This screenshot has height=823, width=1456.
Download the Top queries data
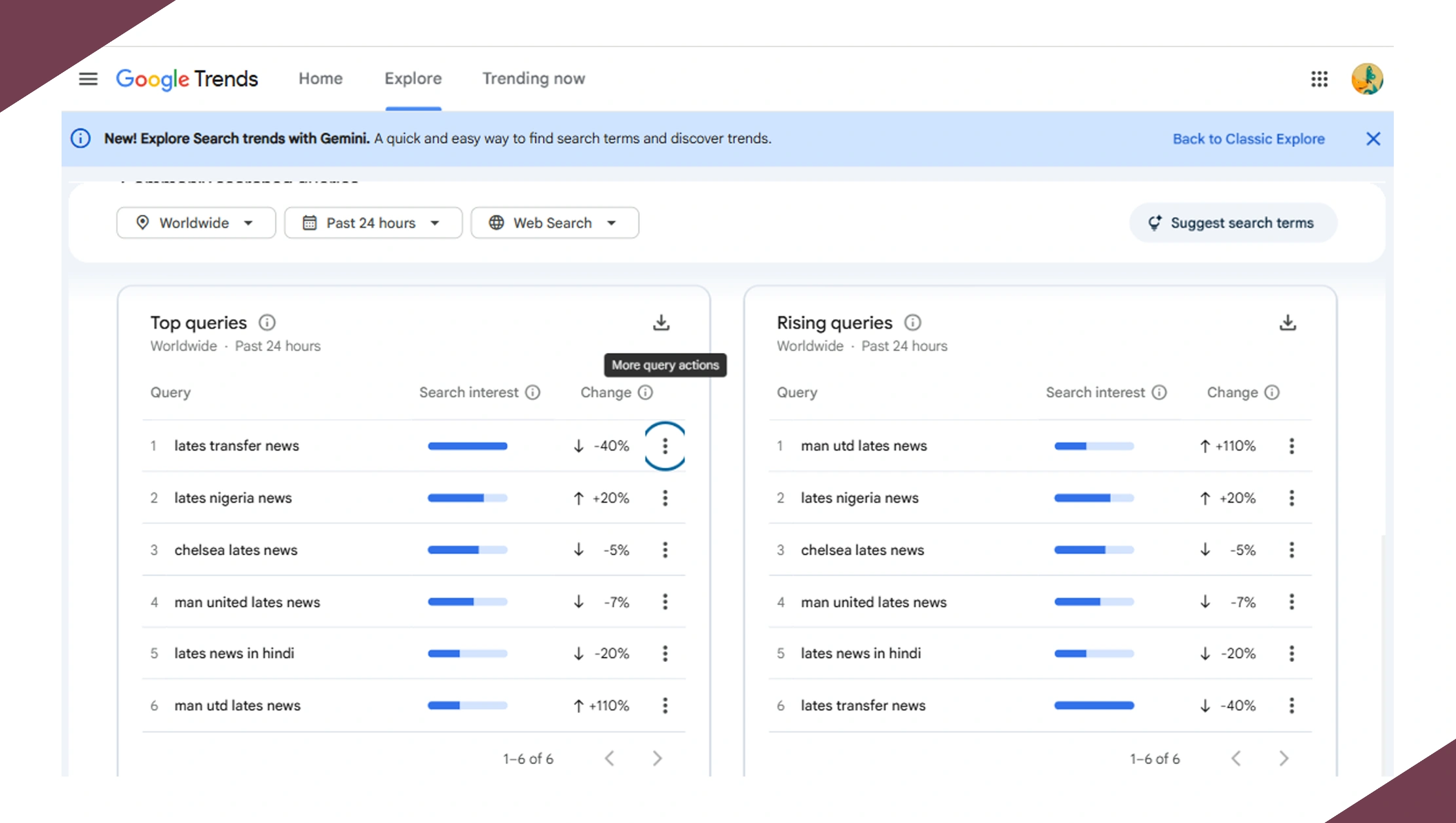(662, 323)
